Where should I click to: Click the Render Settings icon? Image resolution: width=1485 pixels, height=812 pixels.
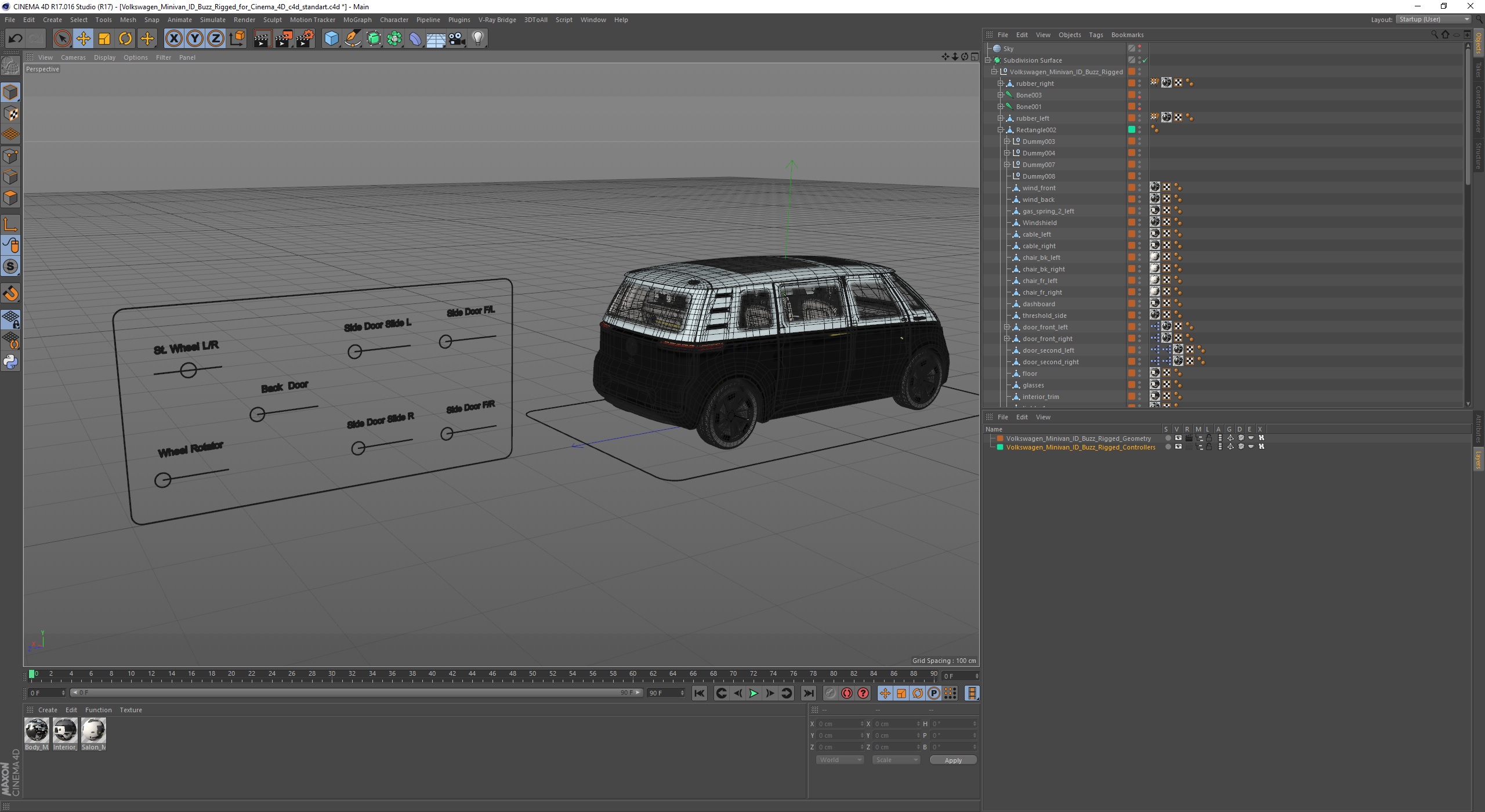[306, 38]
